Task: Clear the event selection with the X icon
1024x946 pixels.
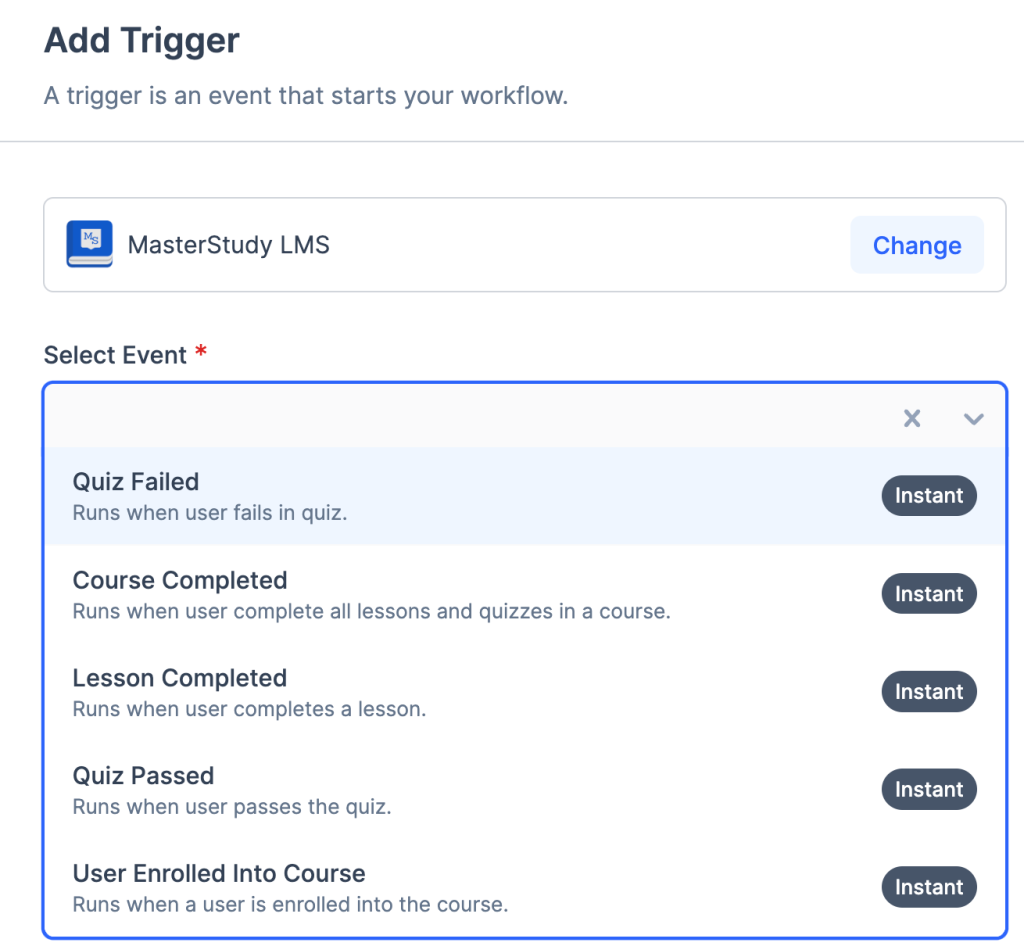Action: click(x=912, y=418)
